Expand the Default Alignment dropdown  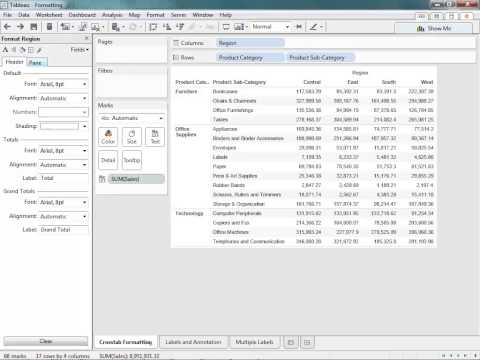[x=63, y=98]
